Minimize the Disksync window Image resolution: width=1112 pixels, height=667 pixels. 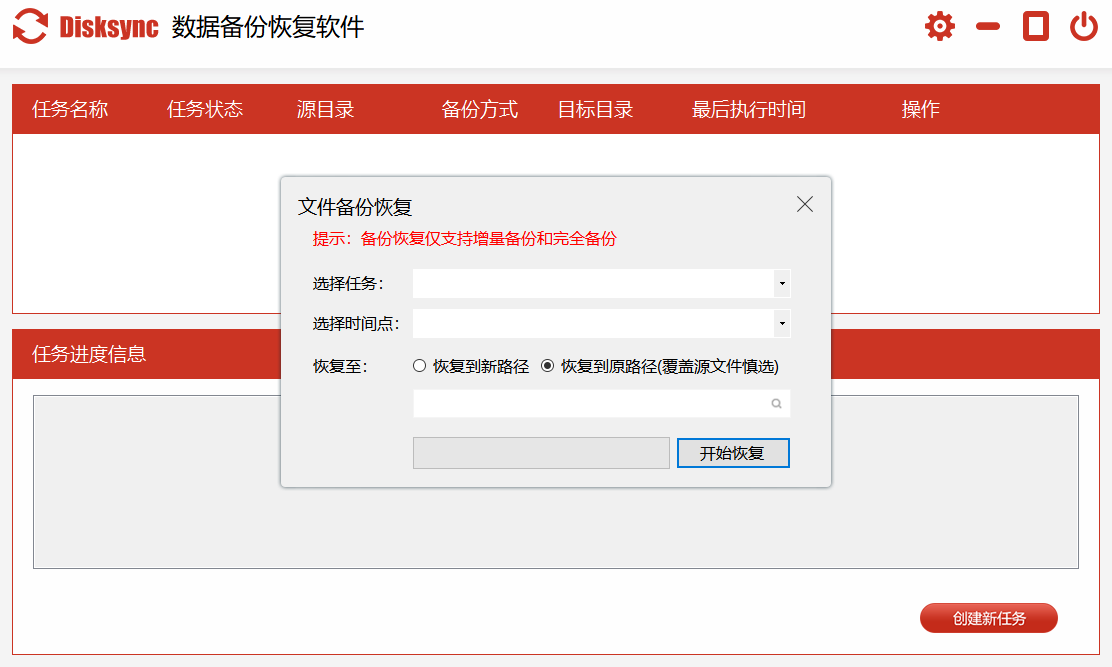coord(987,26)
